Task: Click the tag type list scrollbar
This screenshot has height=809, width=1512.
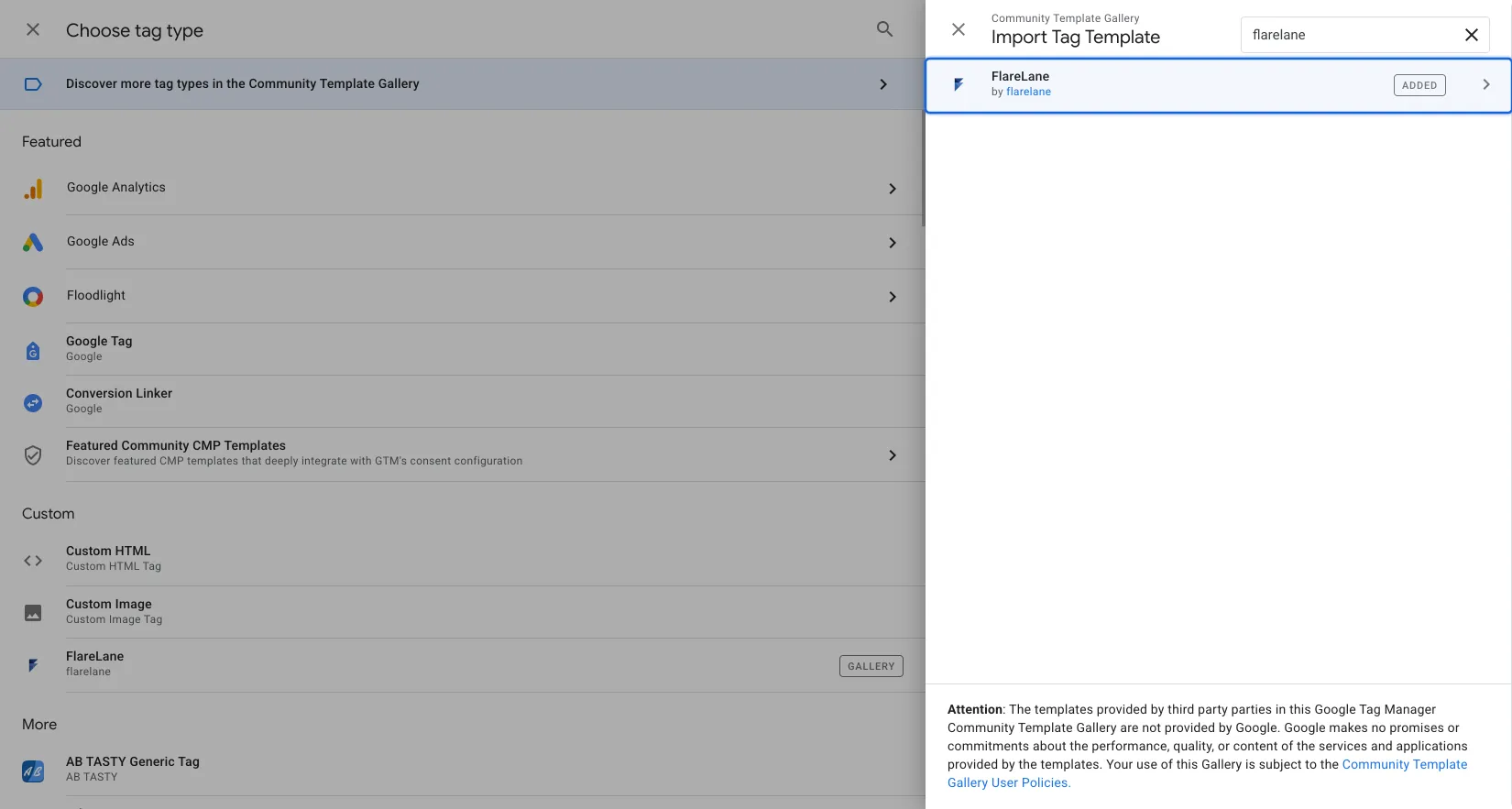Action: (x=923, y=169)
